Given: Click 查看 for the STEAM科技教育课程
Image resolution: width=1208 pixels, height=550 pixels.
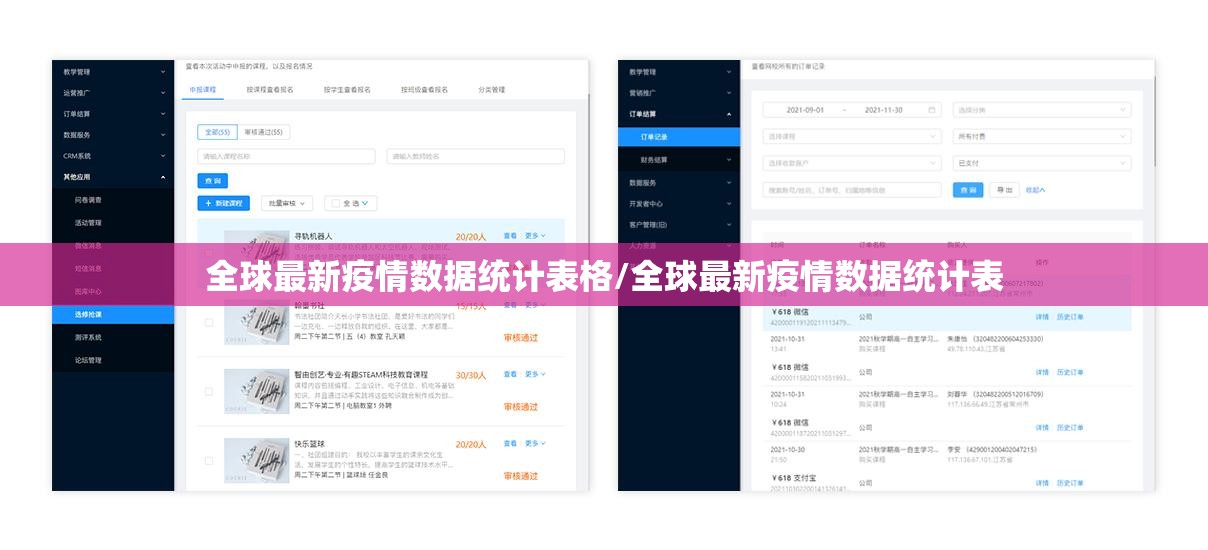Looking at the screenshot, I should tap(510, 374).
